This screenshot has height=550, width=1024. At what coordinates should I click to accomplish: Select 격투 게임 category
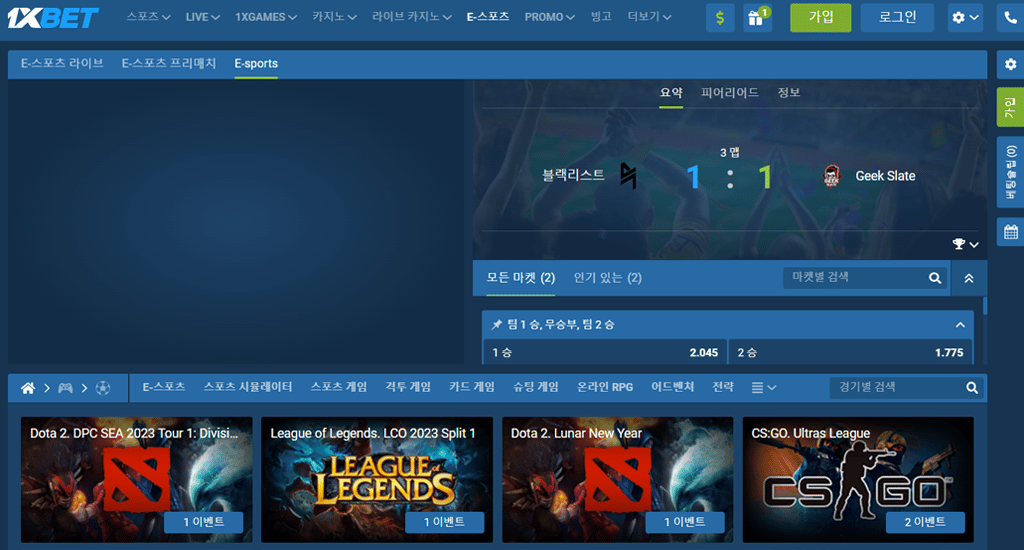click(408, 387)
